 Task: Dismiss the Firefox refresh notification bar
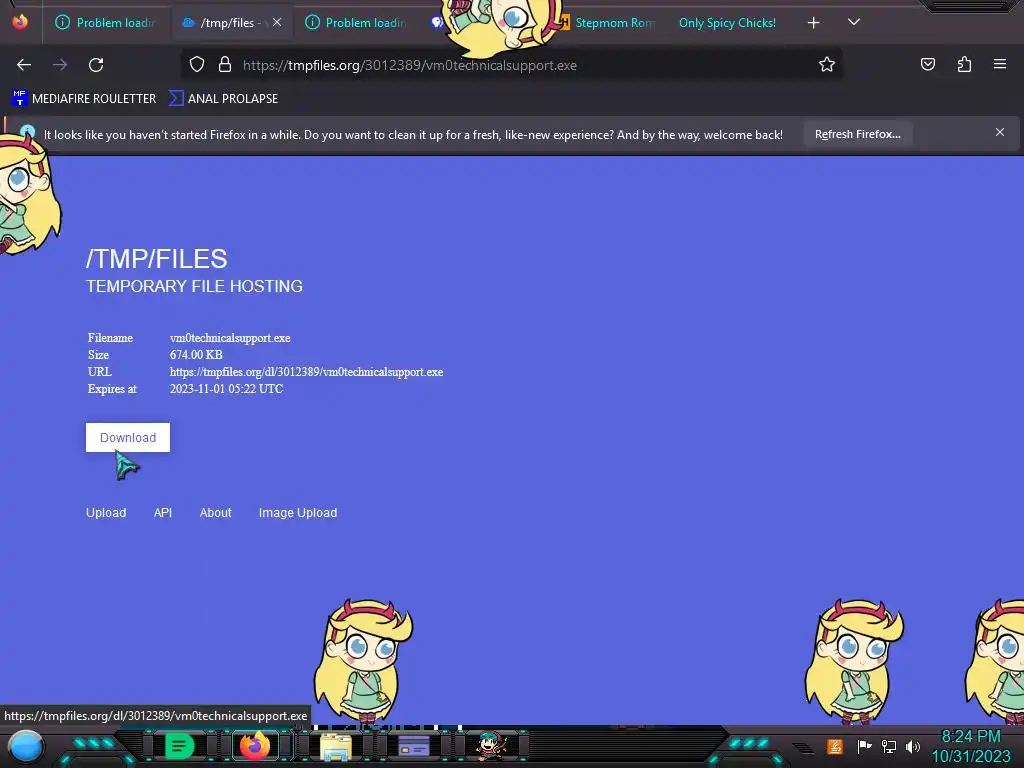pos(1000,132)
